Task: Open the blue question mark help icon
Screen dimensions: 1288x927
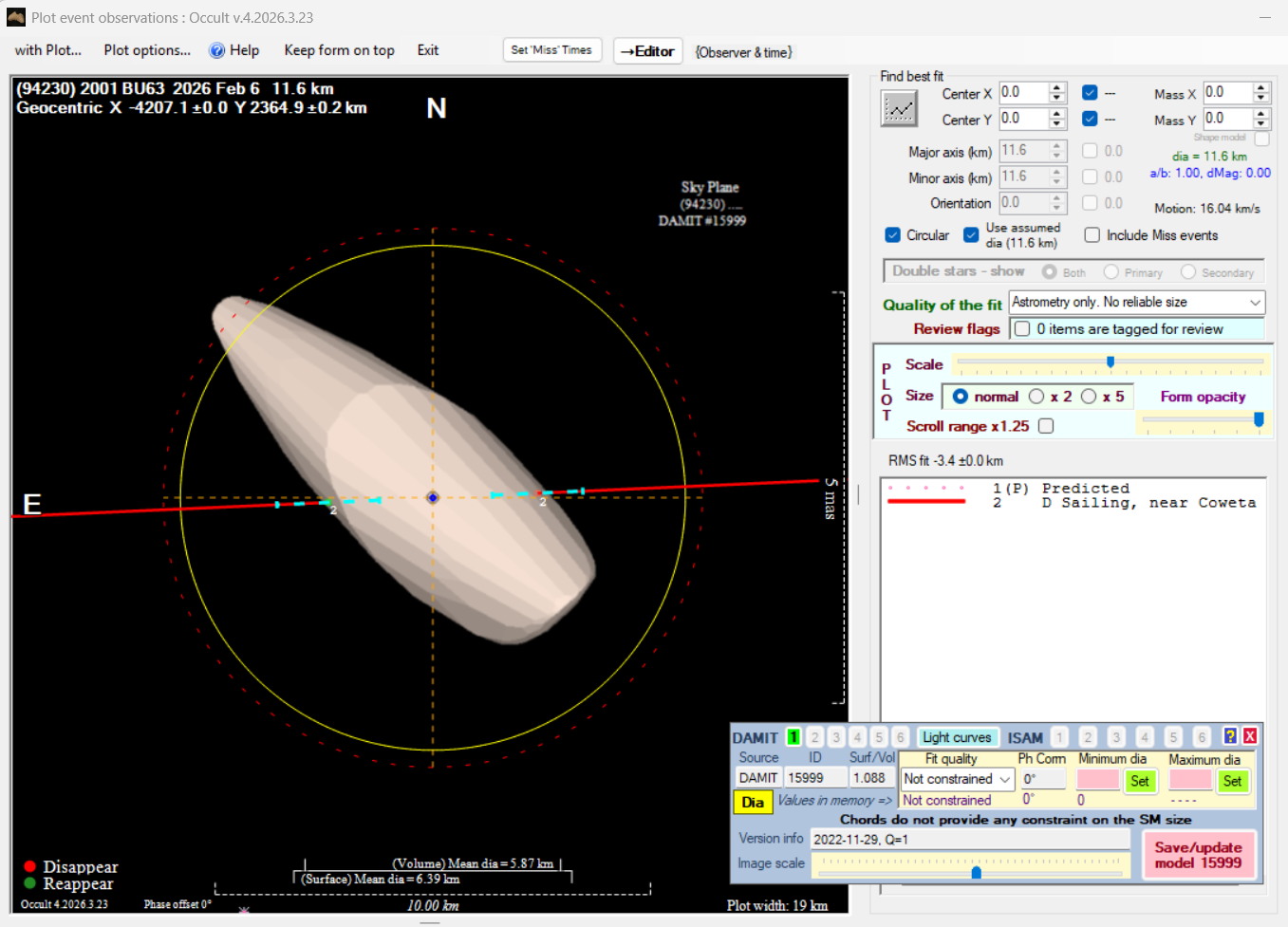Action: pyautogui.click(x=1230, y=736)
